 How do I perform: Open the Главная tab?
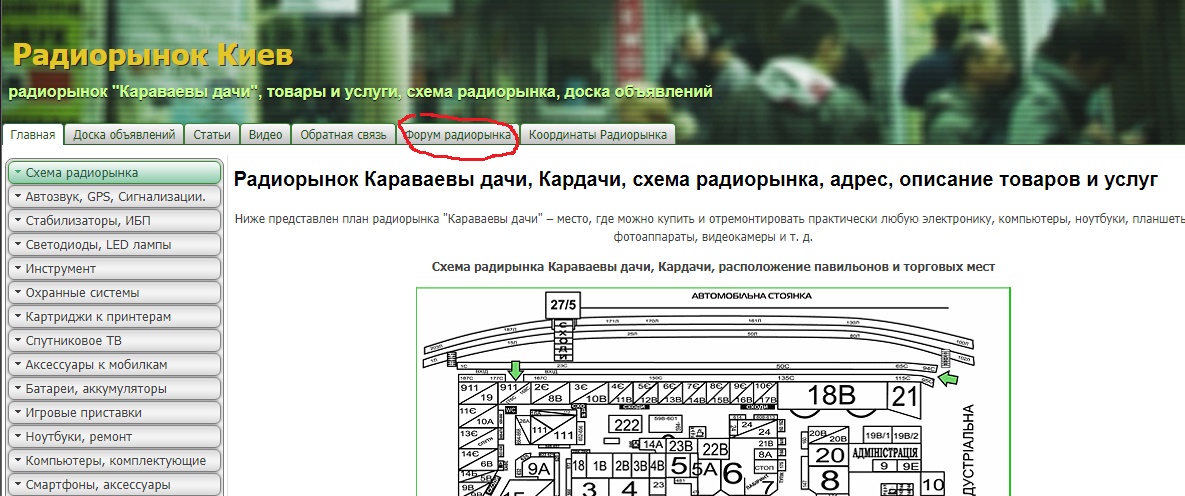(x=33, y=135)
